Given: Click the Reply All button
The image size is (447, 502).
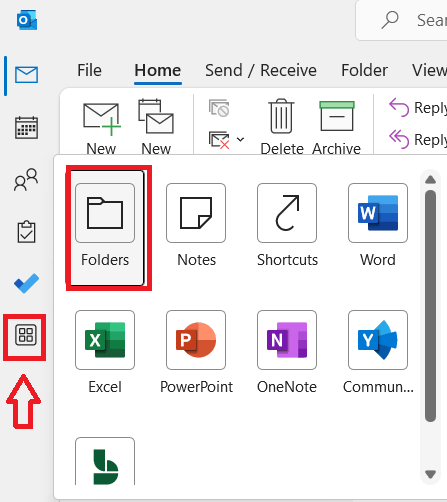Looking at the screenshot, I should 418,139.
